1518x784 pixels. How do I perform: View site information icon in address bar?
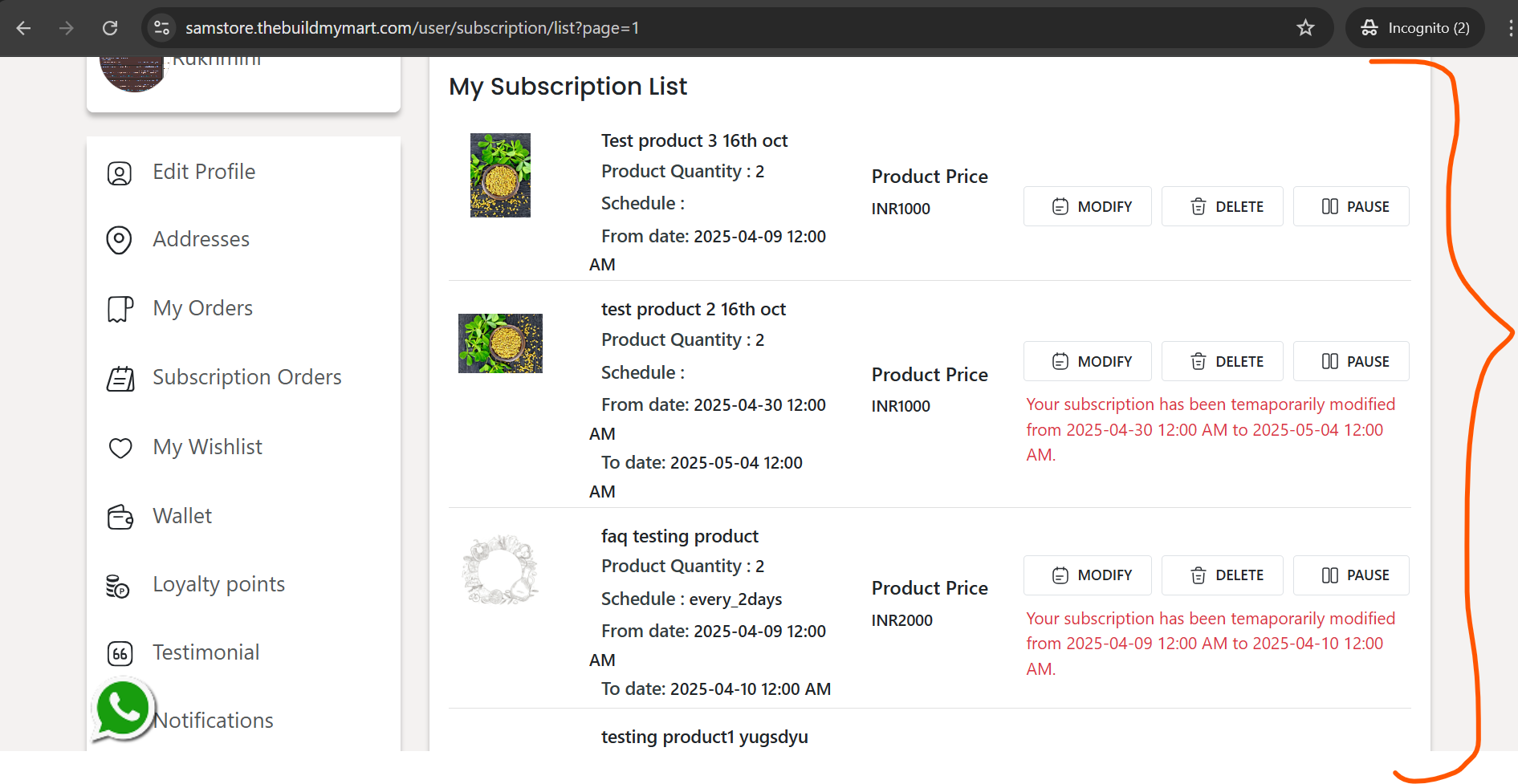(x=161, y=28)
